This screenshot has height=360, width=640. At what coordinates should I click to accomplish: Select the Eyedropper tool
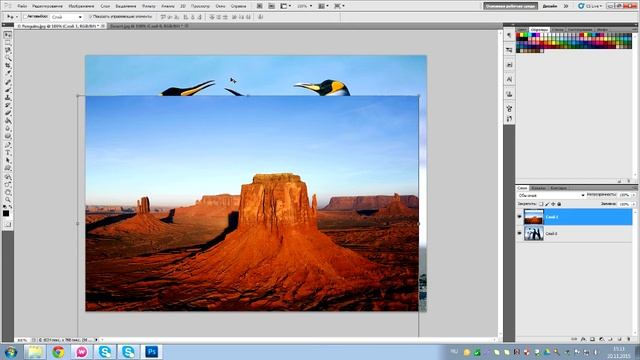(x=8, y=74)
